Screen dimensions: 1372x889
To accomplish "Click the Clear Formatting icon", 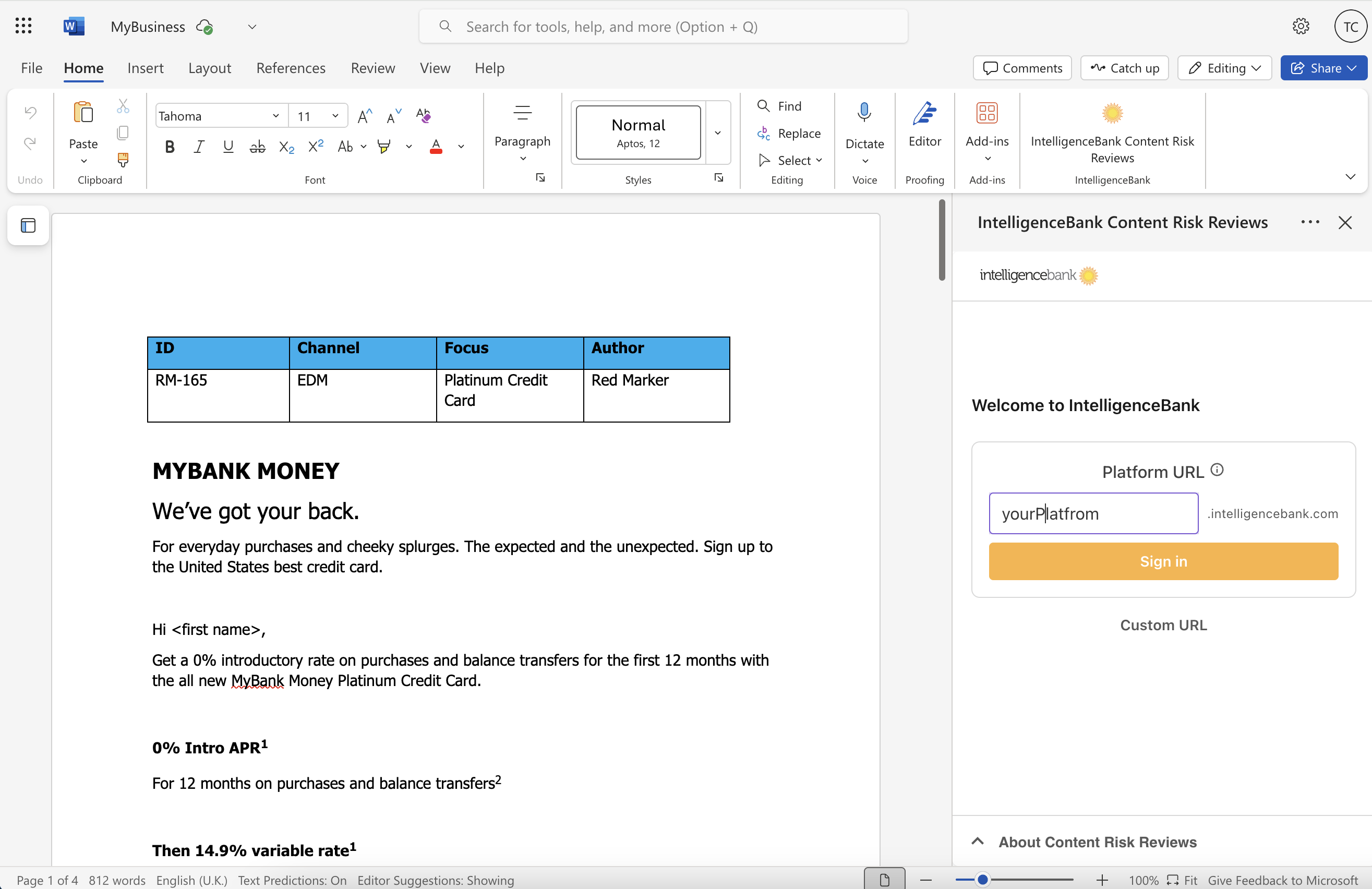I will pyautogui.click(x=423, y=115).
